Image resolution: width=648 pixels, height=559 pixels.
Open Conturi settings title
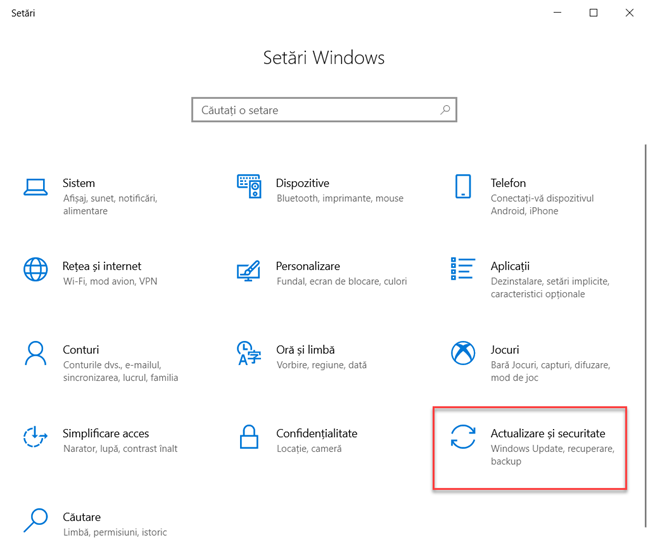pyautogui.click(x=81, y=350)
